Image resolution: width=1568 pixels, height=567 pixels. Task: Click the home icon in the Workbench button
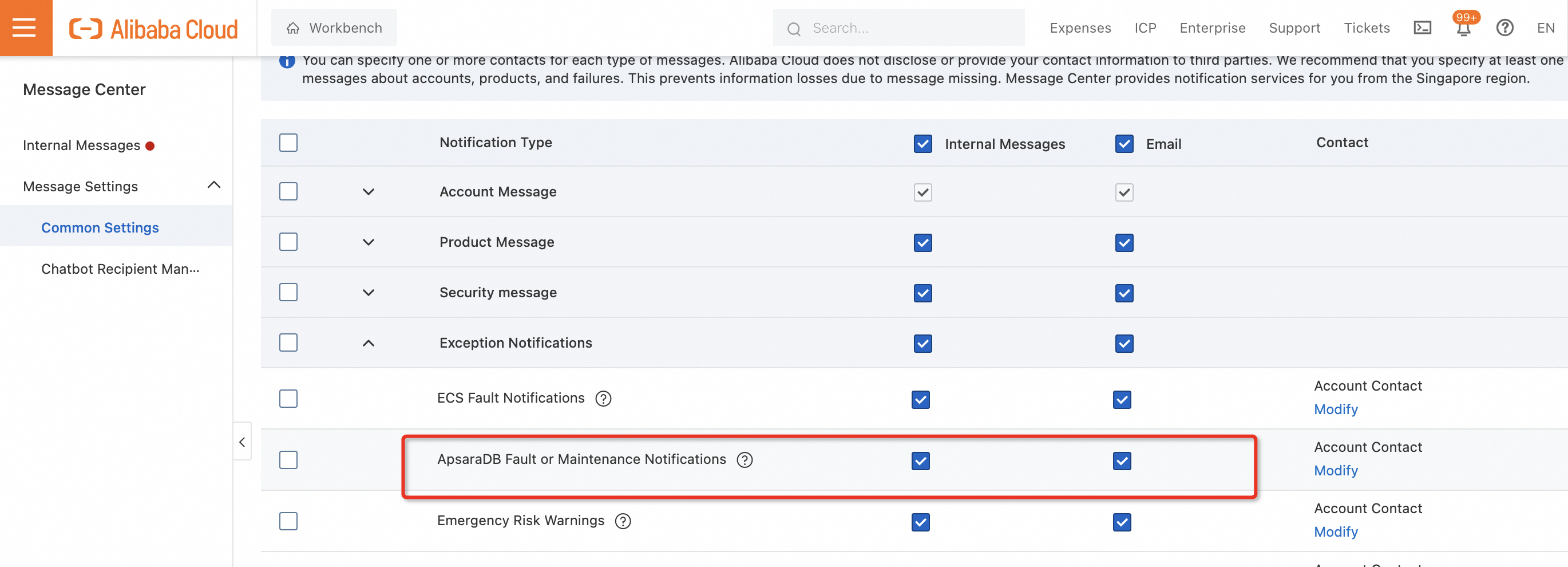pos(294,28)
